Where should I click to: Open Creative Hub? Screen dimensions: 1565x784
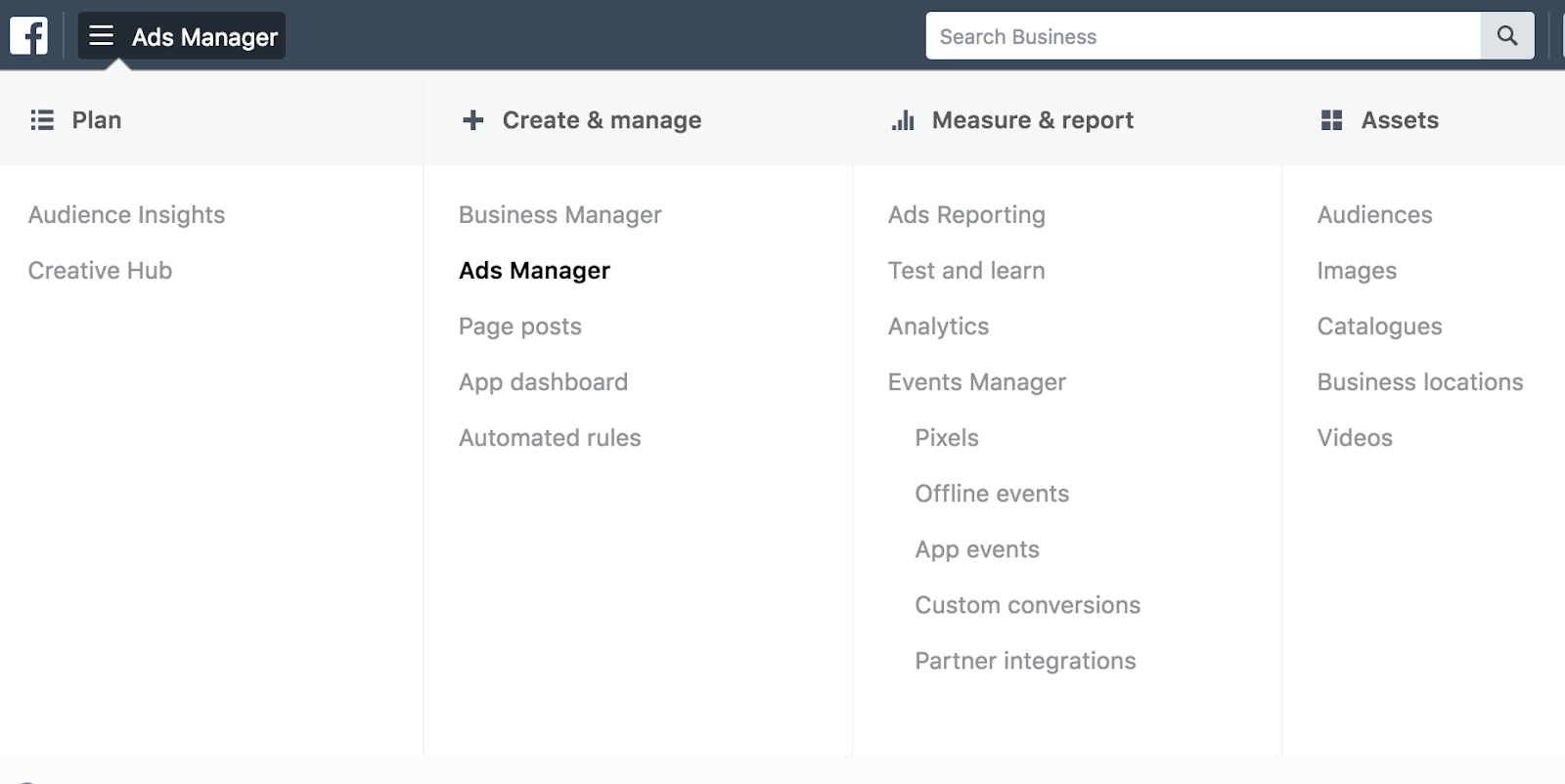pos(100,271)
